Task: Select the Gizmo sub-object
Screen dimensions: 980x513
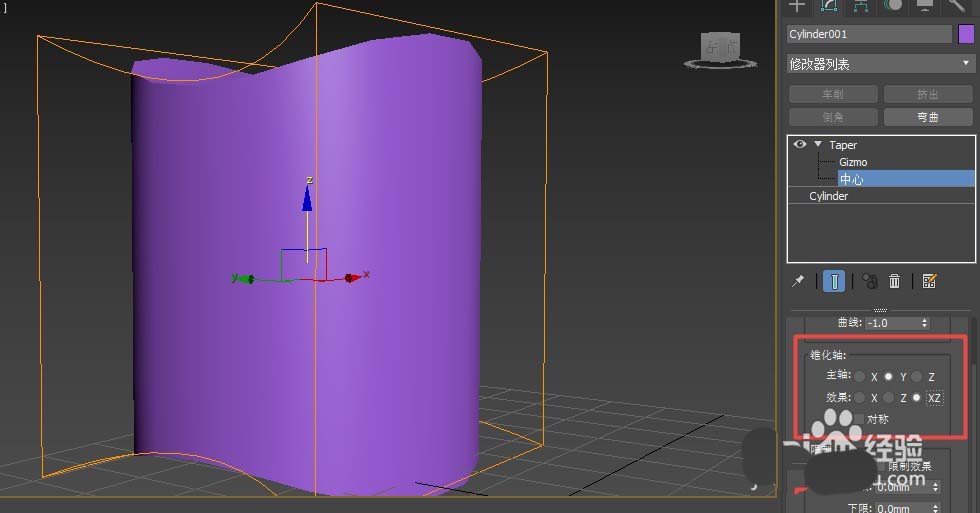Action: [853, 162]
